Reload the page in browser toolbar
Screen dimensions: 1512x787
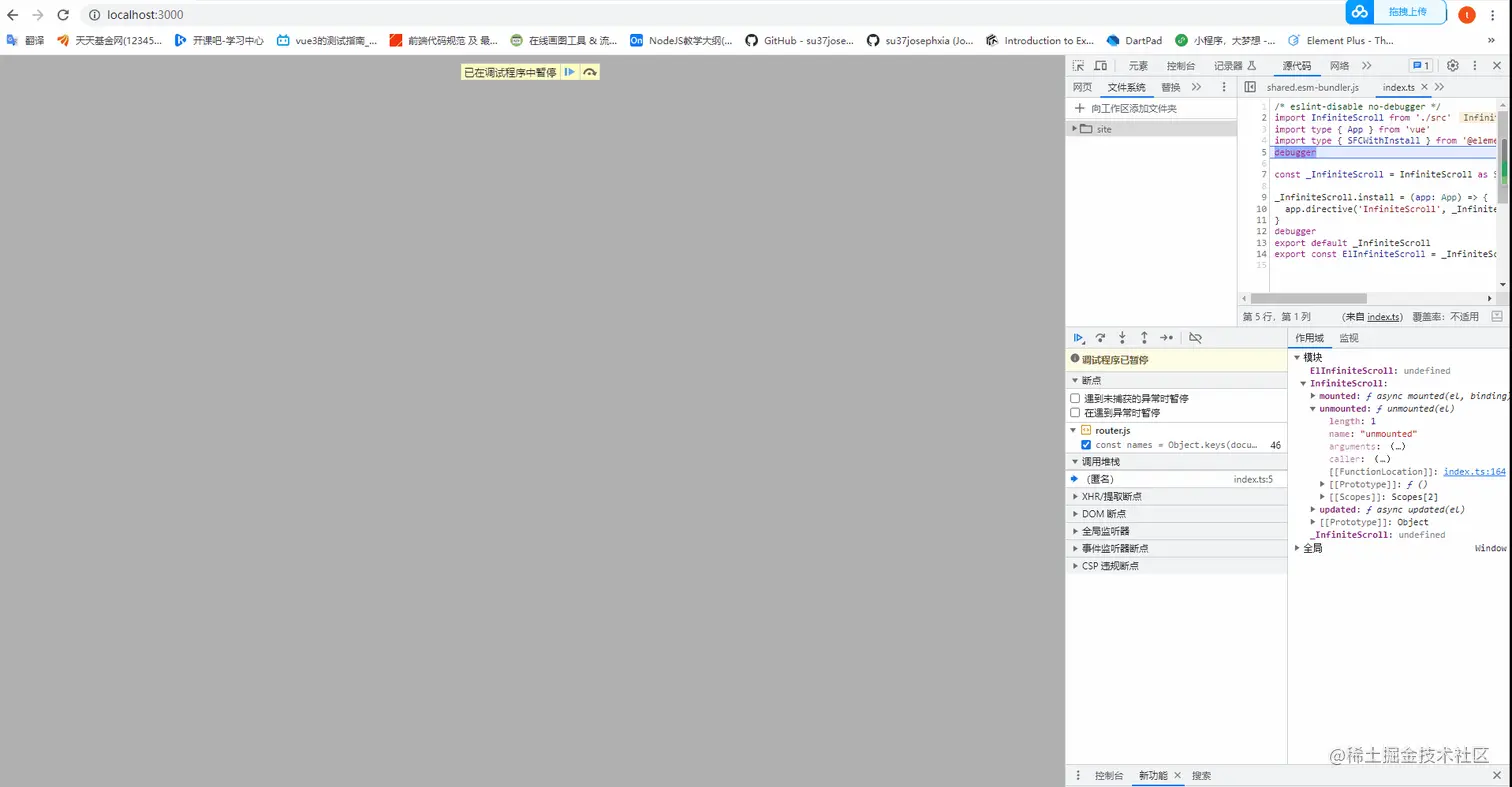tap(63, 15)
